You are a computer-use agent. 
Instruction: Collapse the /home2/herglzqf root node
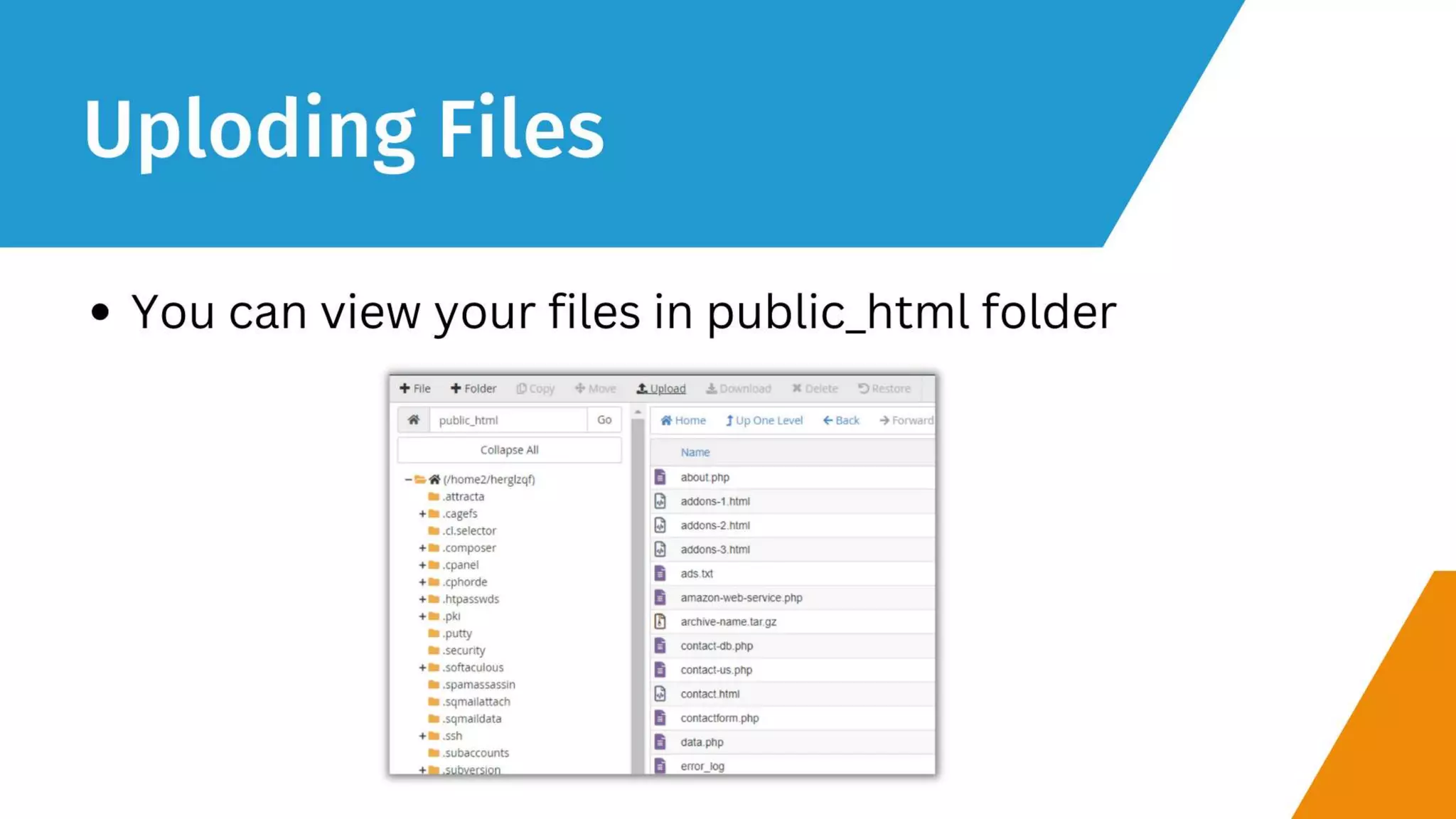tap(408, 479)
